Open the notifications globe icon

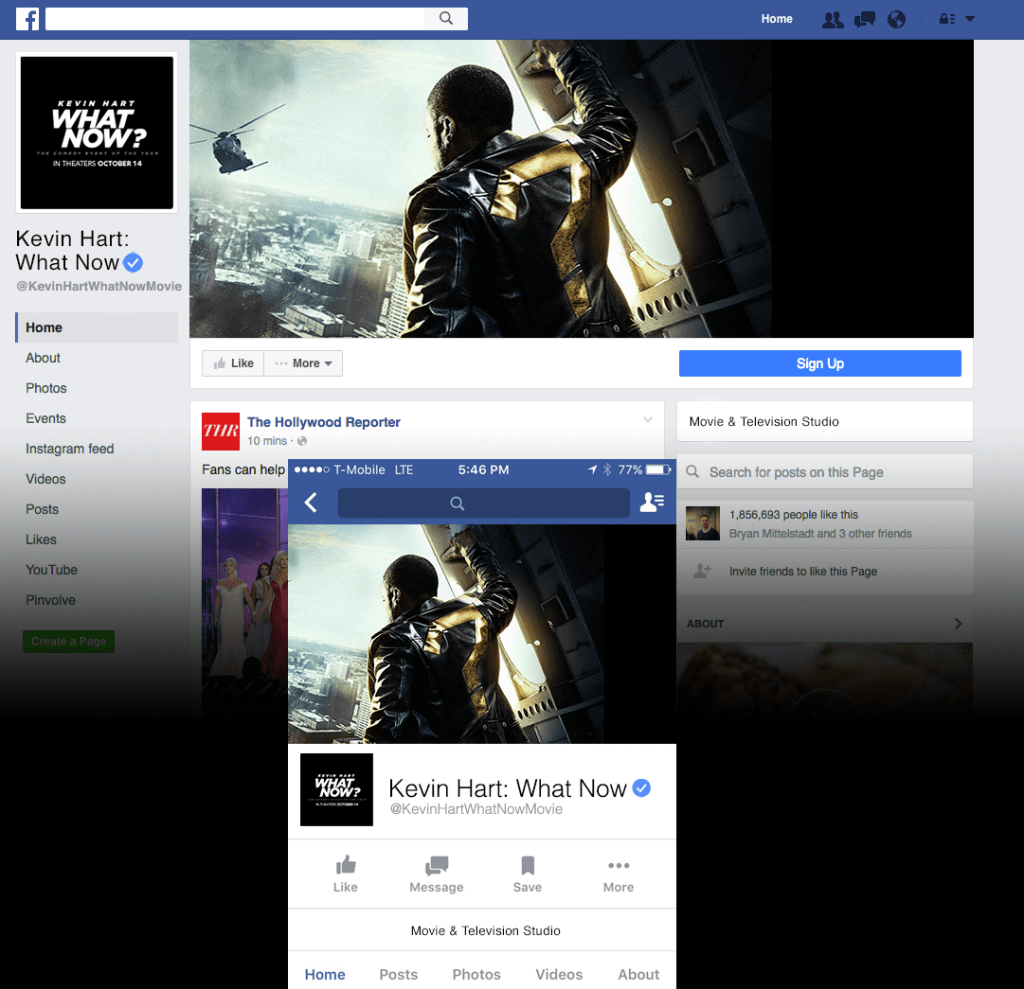click(896, 19)
